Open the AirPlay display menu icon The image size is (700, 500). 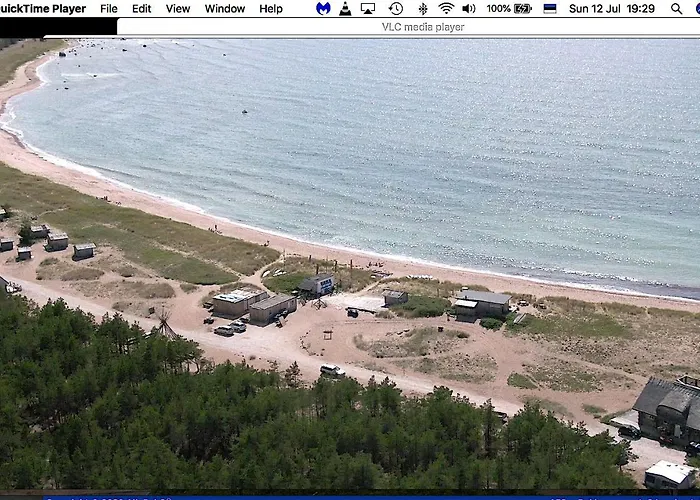(x=368, y=9)
